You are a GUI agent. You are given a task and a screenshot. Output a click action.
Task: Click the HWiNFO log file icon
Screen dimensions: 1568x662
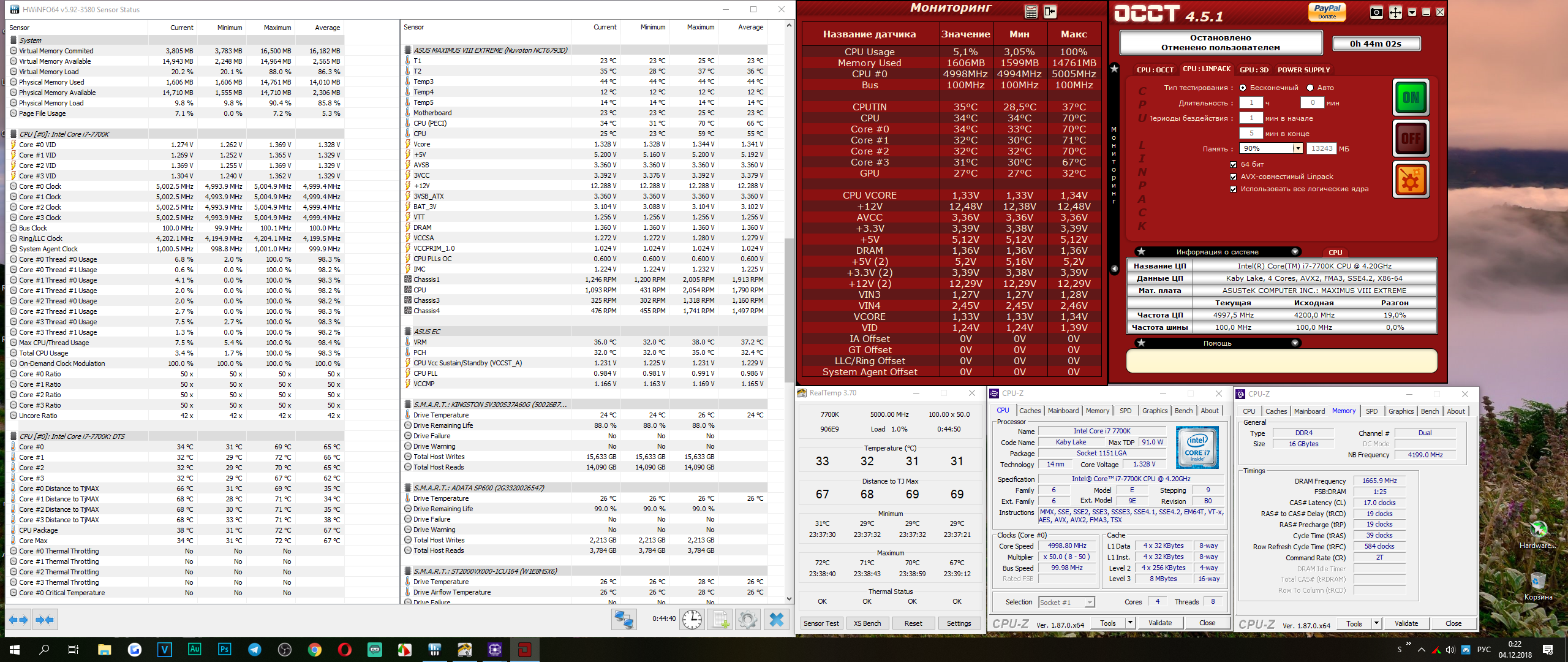pos(719,620)
